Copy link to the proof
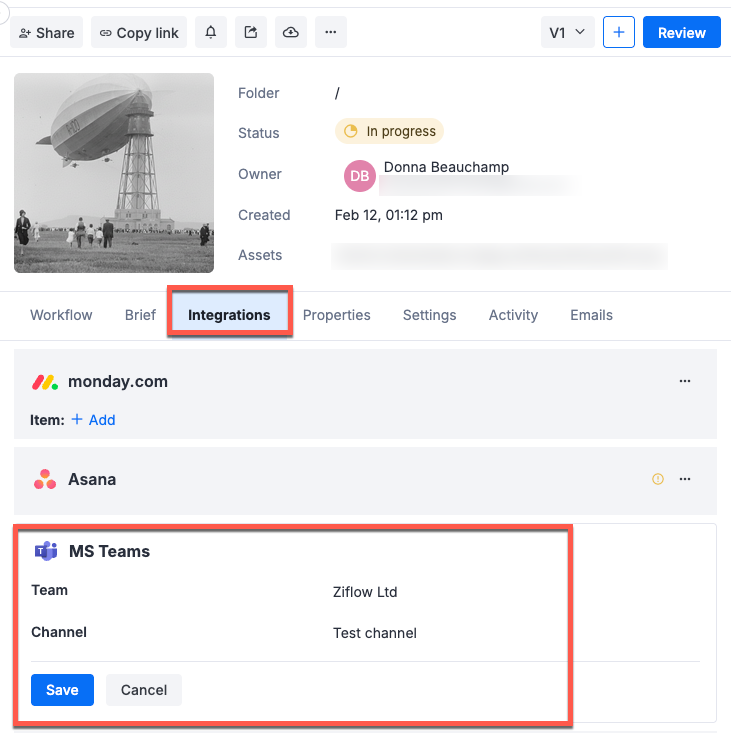 point(139,32)
